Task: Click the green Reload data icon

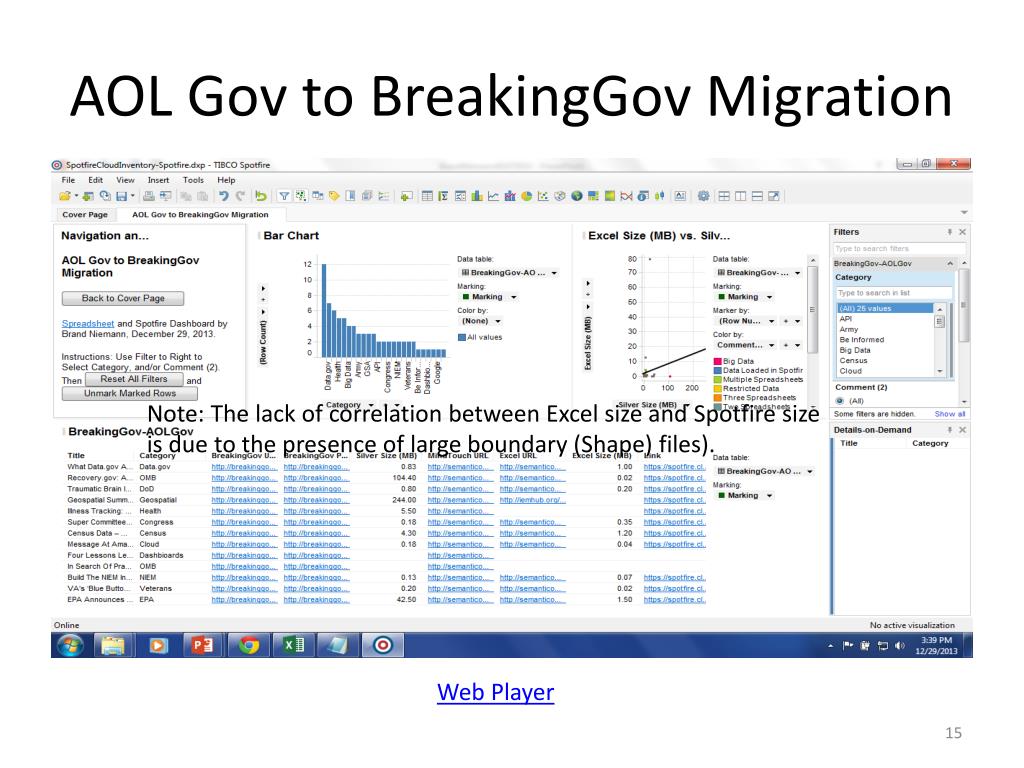Action: (x=260, y=196)
